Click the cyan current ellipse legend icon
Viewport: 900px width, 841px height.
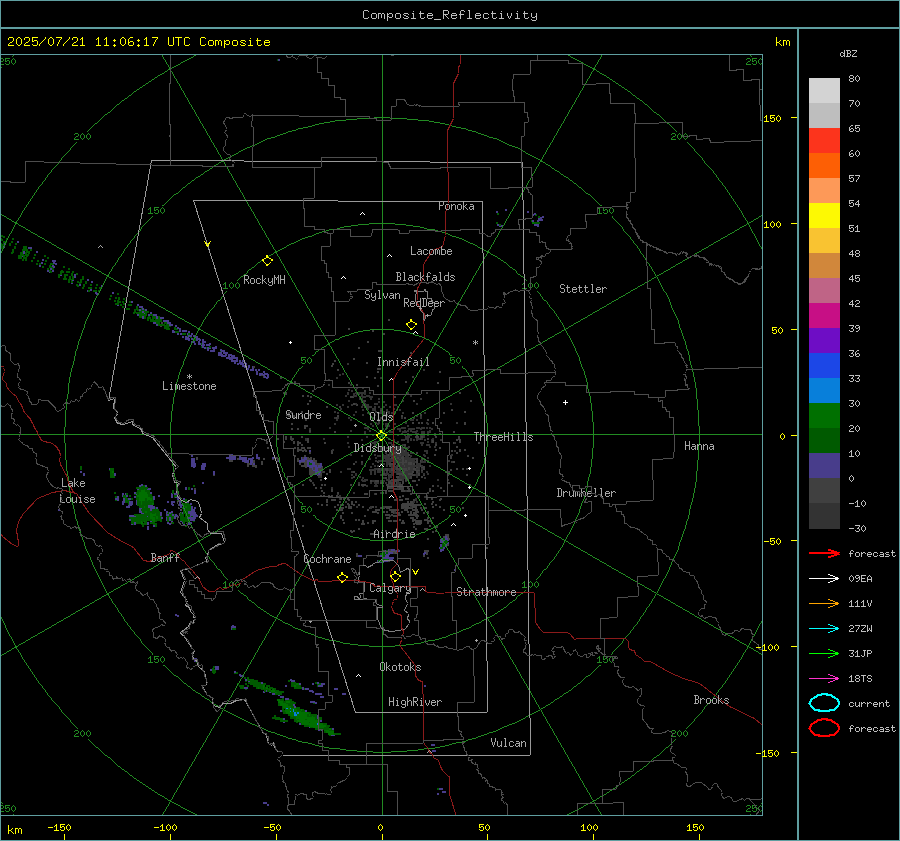point(824,703)
